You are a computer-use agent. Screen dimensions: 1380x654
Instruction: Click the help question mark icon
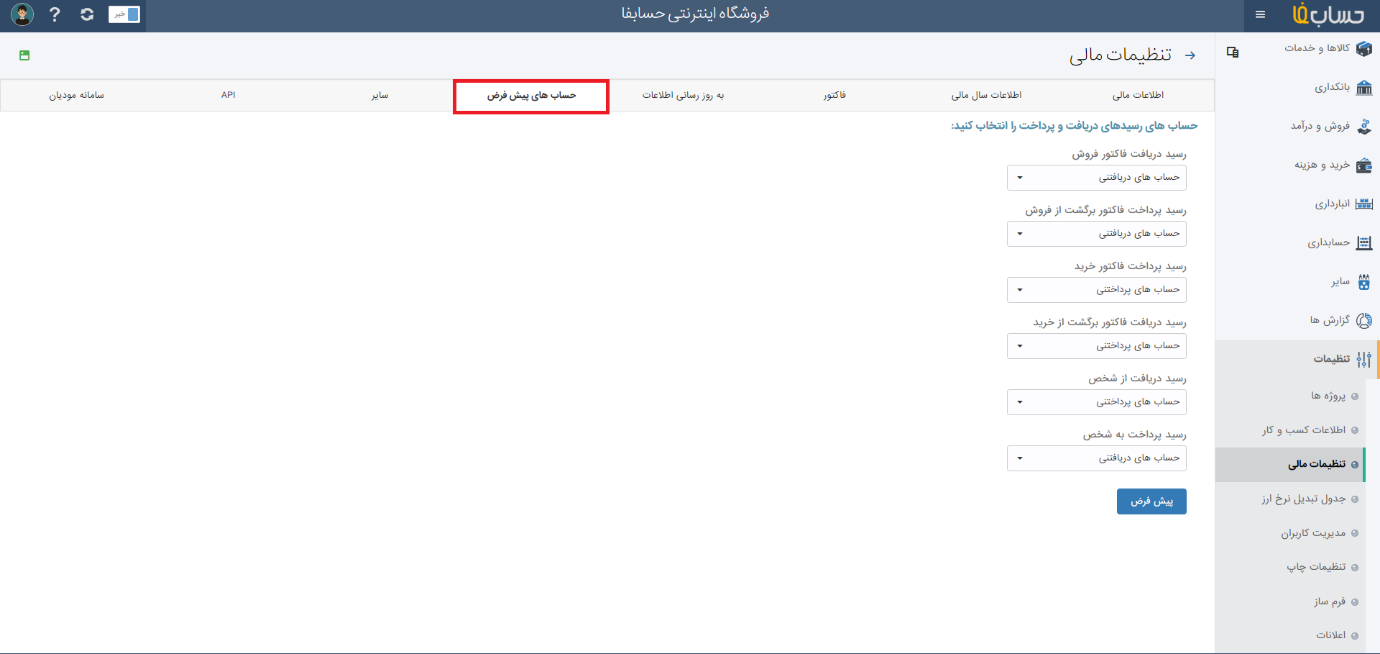(55, 15)
